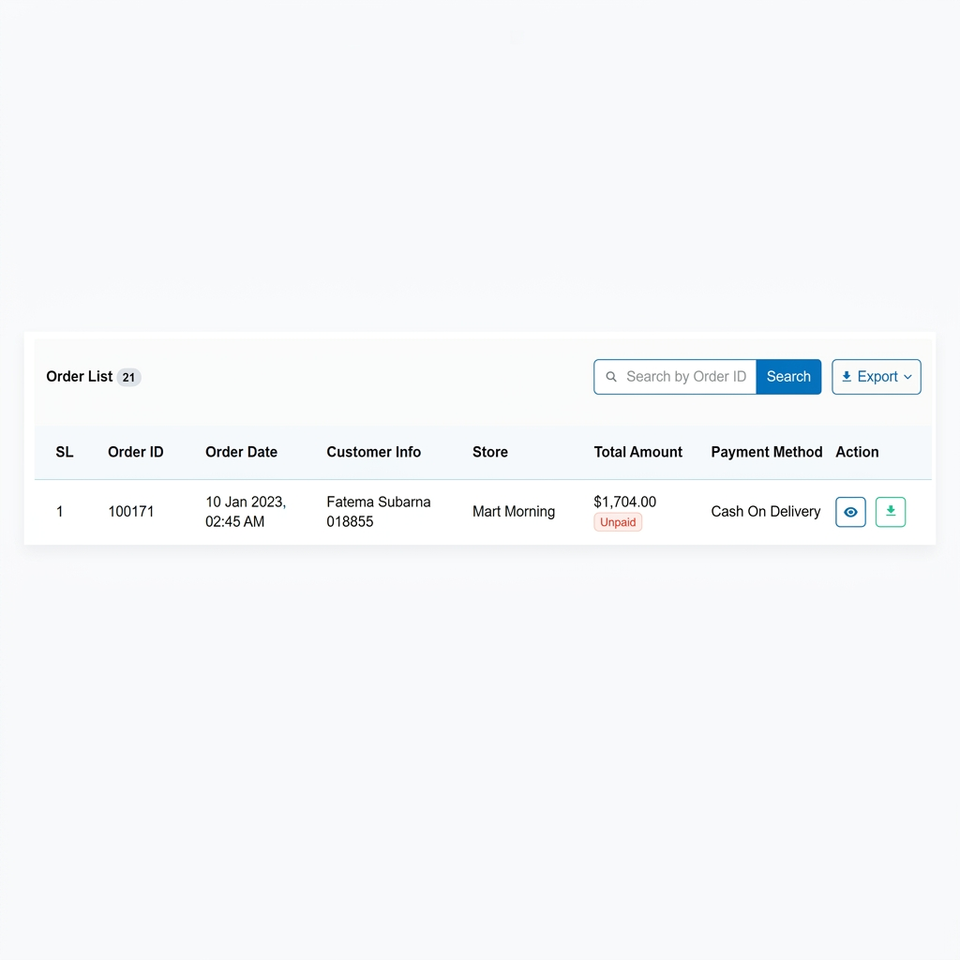Click the SL column header

pos(64,452)
